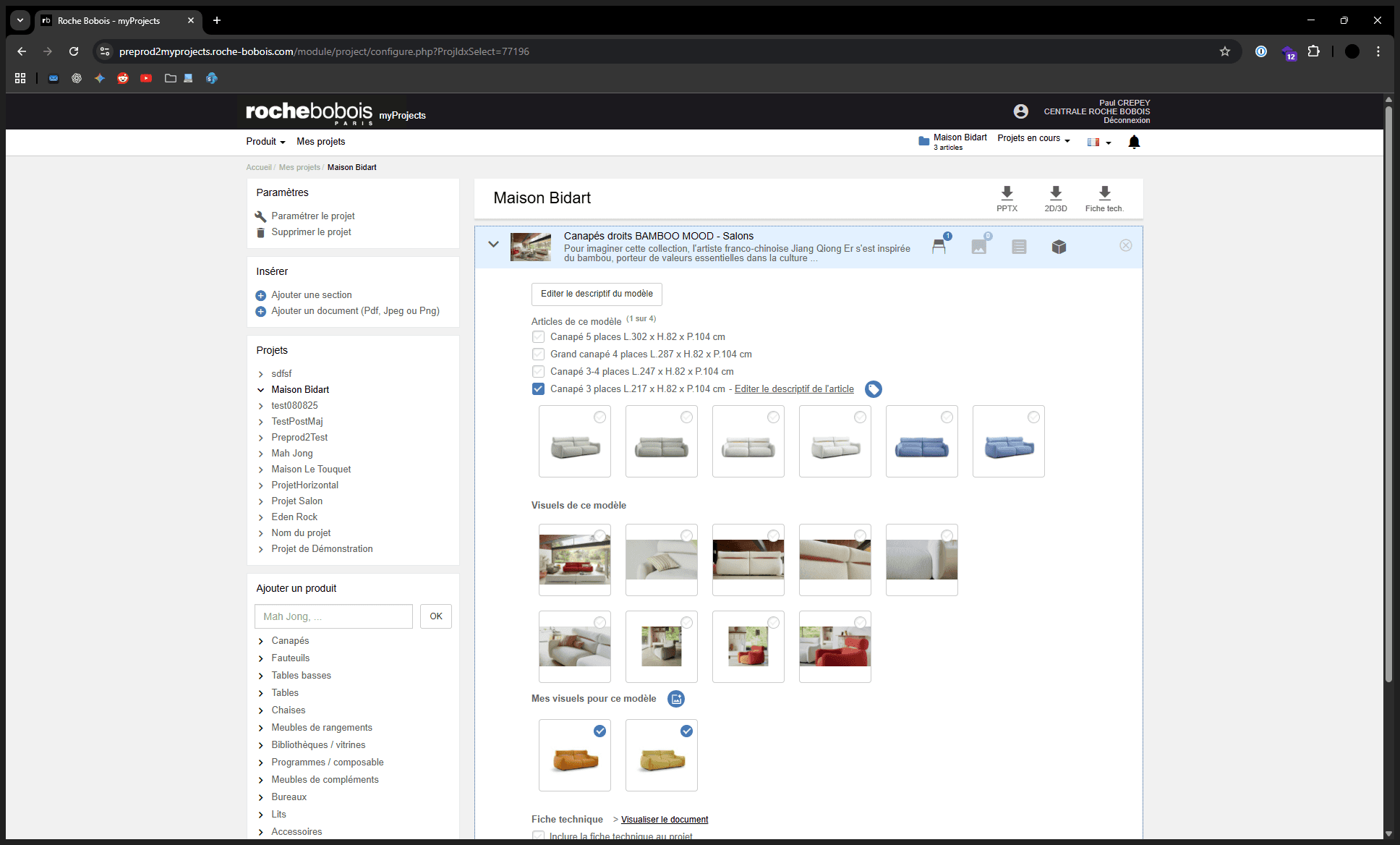Open the Produit dropdown menu

tap(265, 142)
